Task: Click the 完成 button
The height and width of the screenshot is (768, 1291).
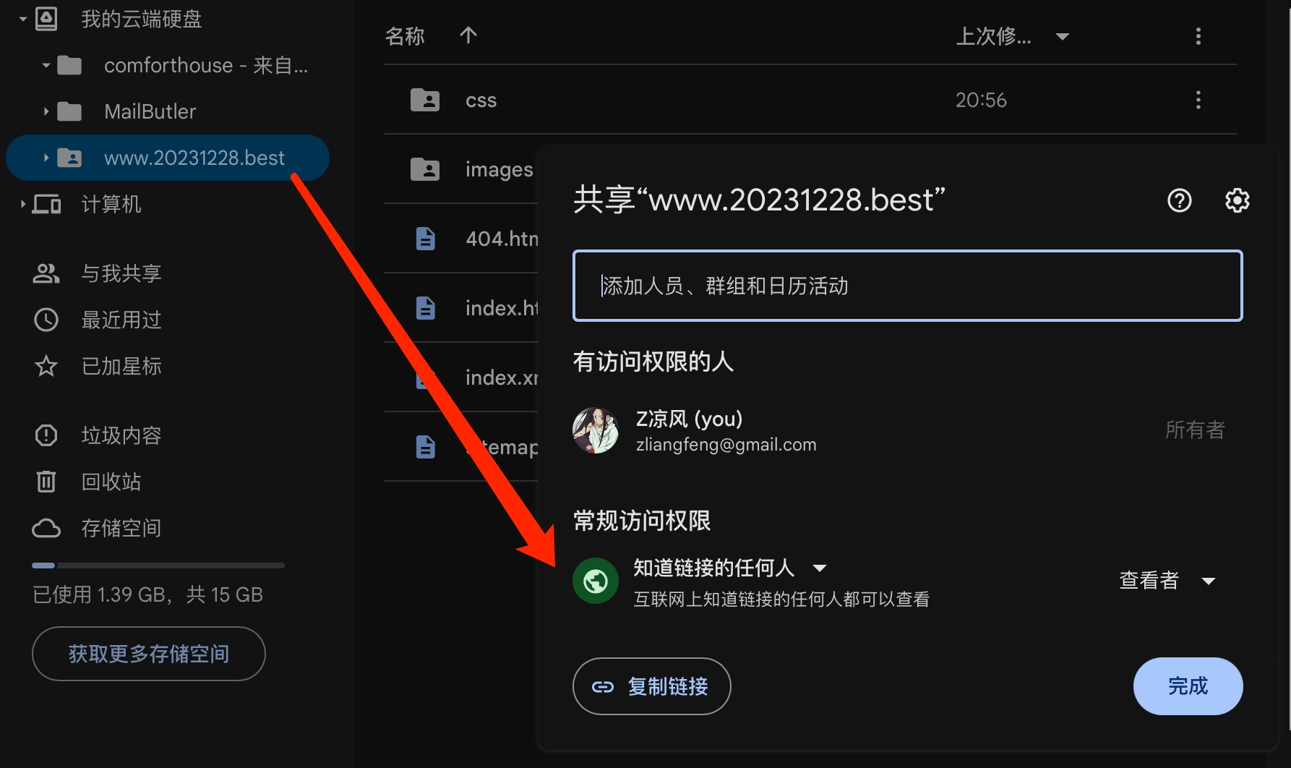Action: [1188, 687]
